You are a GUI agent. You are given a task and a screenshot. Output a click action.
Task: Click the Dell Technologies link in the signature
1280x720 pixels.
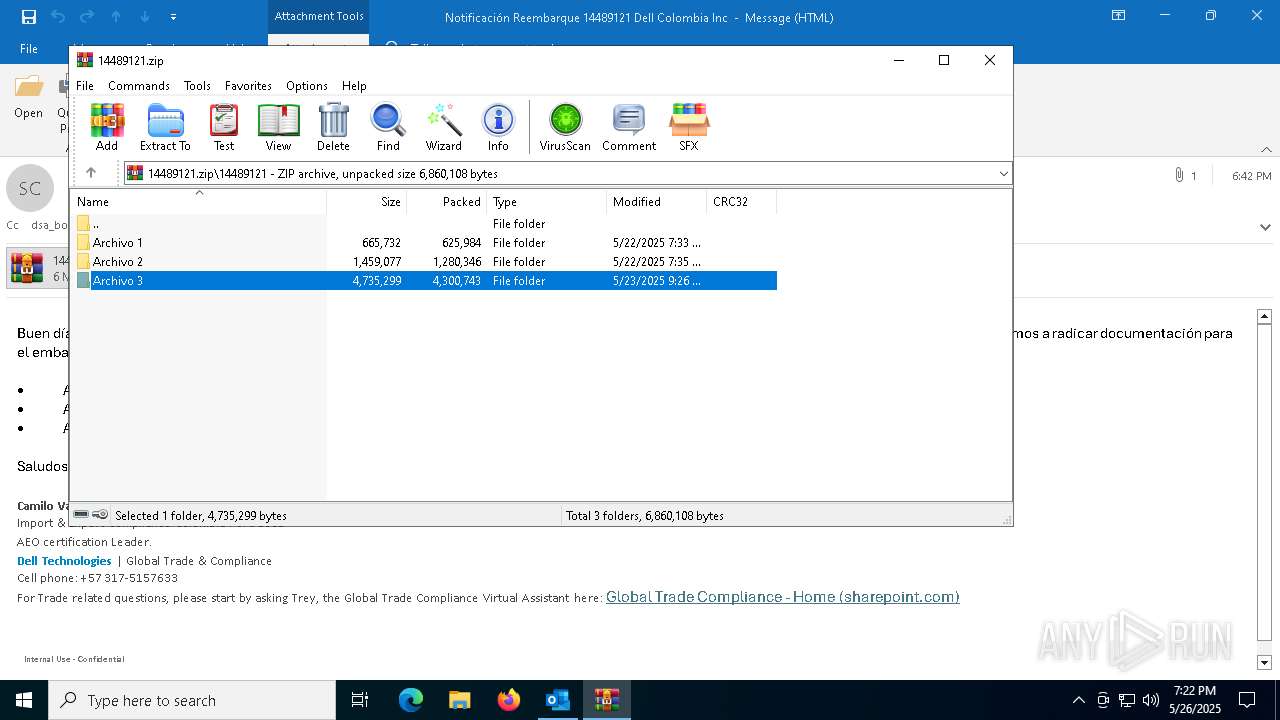[64, 561]
